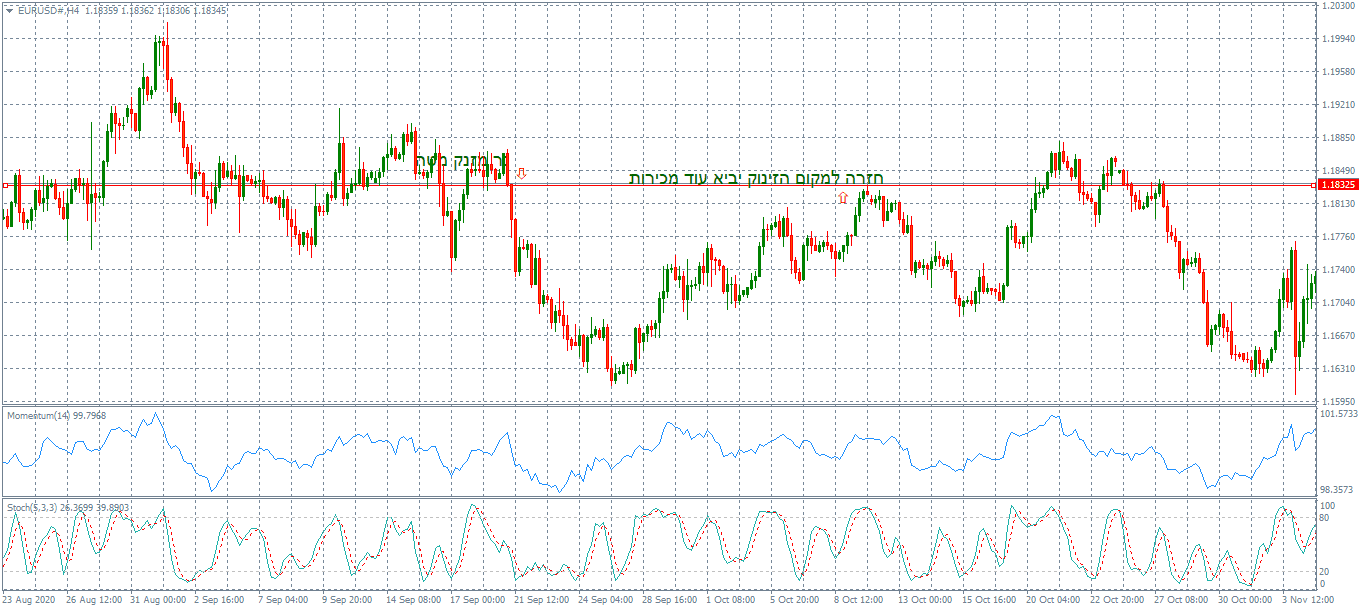Click price scale value 1.16310
The image size is (1362, 611).
coord(1338,369)
